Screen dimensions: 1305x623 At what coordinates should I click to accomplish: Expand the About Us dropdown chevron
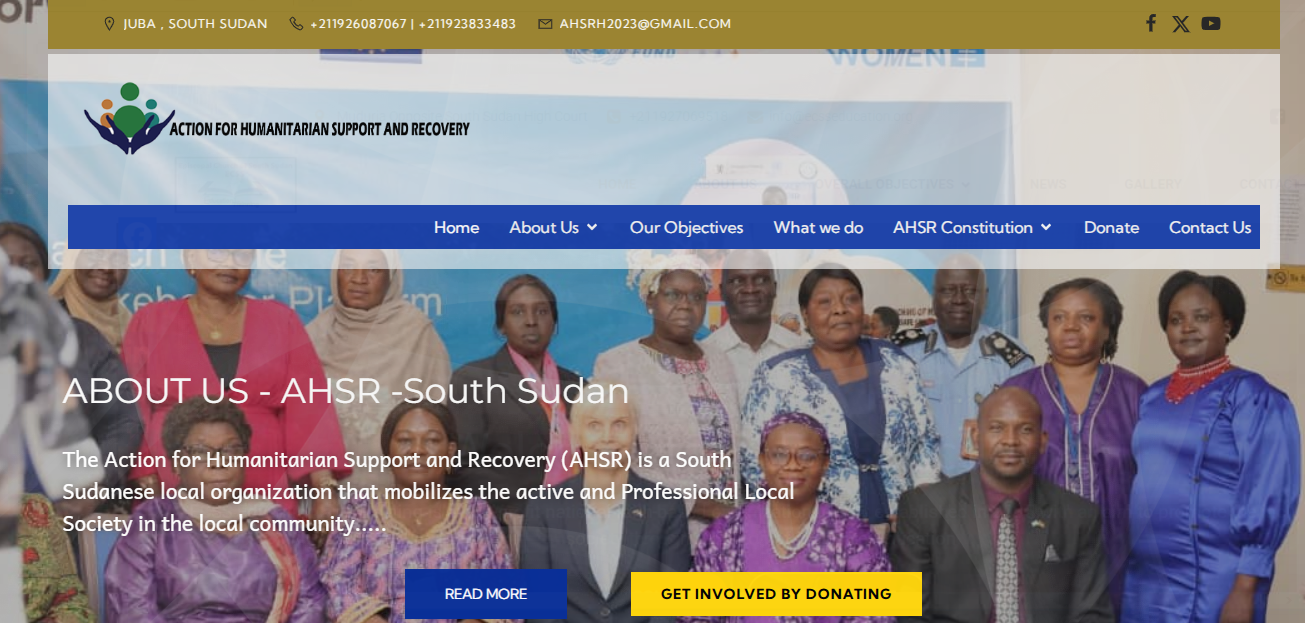pos(592,228)
